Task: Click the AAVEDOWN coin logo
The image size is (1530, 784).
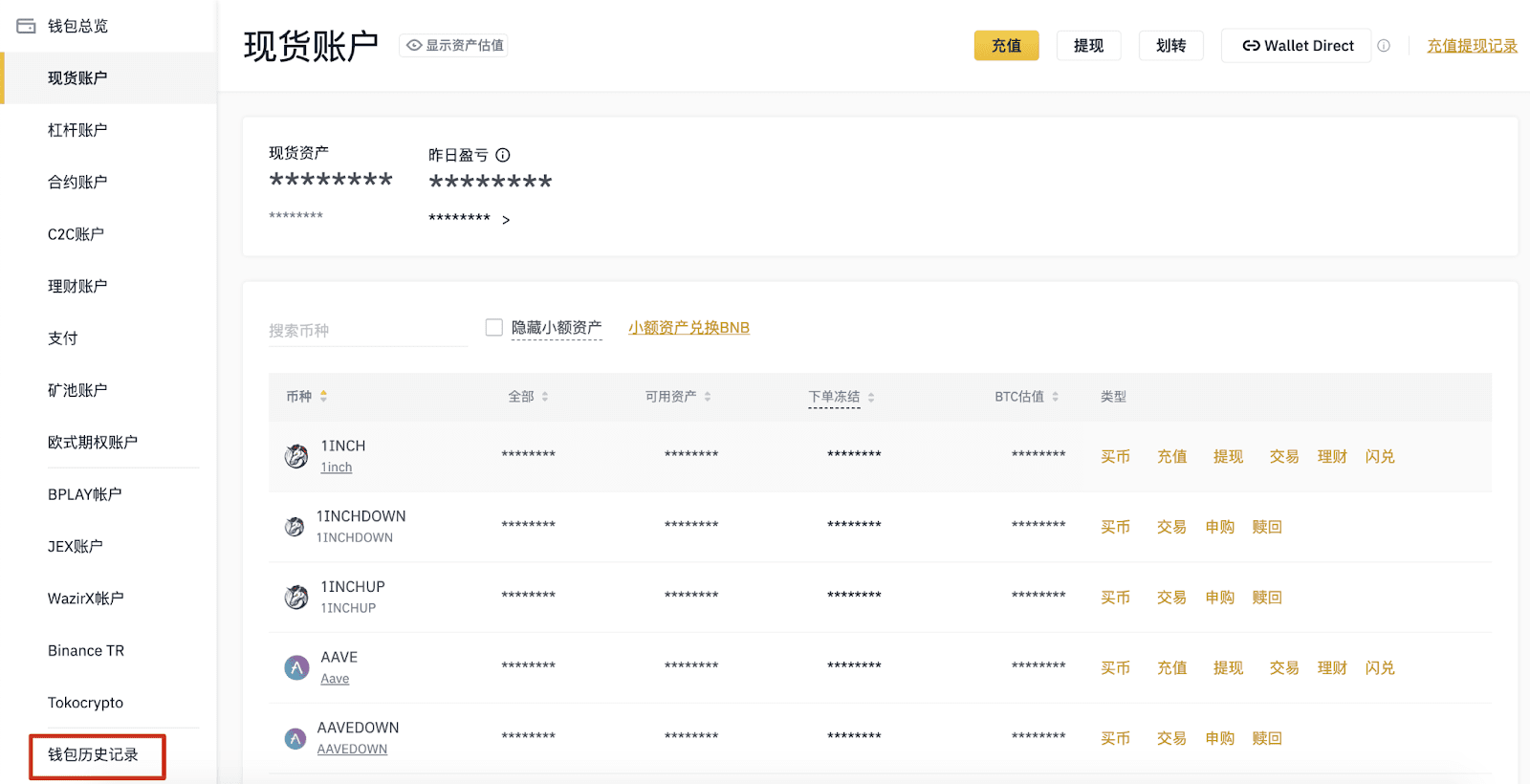Action: click(295, 738)
